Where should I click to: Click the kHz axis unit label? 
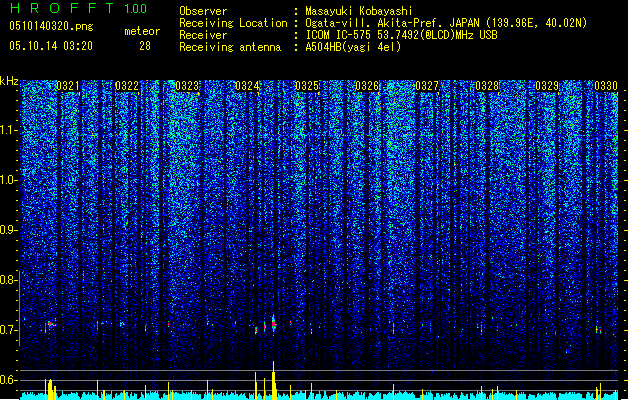tap(9, 81)
